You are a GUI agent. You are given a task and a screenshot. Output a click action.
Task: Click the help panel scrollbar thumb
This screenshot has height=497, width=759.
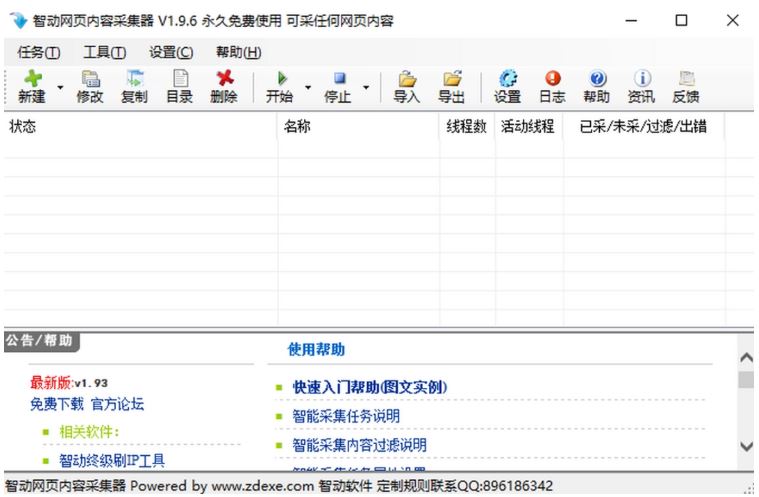pyautogui.click(x=746, y=379)
